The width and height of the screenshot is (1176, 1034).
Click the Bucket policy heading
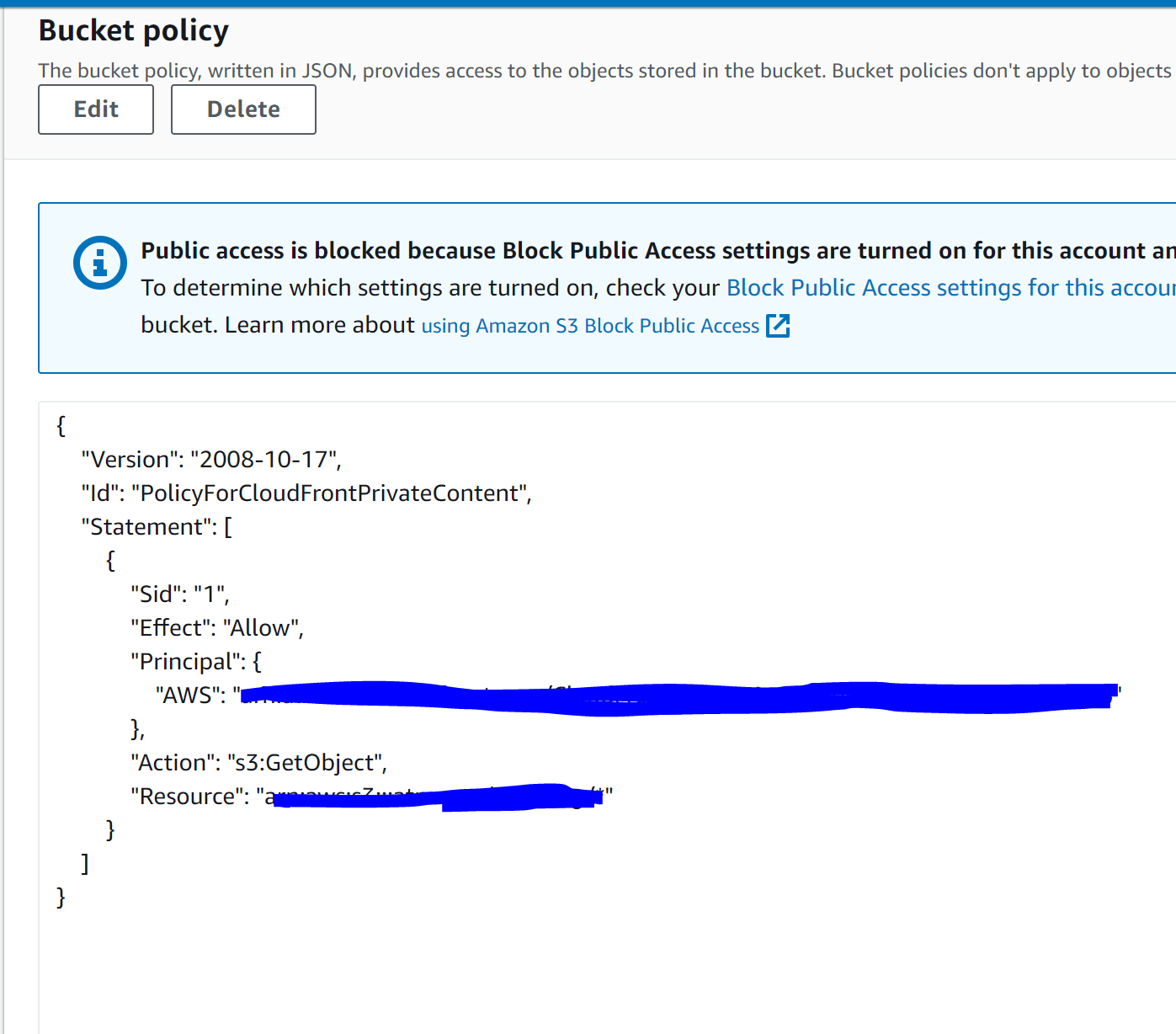point(134,31)
